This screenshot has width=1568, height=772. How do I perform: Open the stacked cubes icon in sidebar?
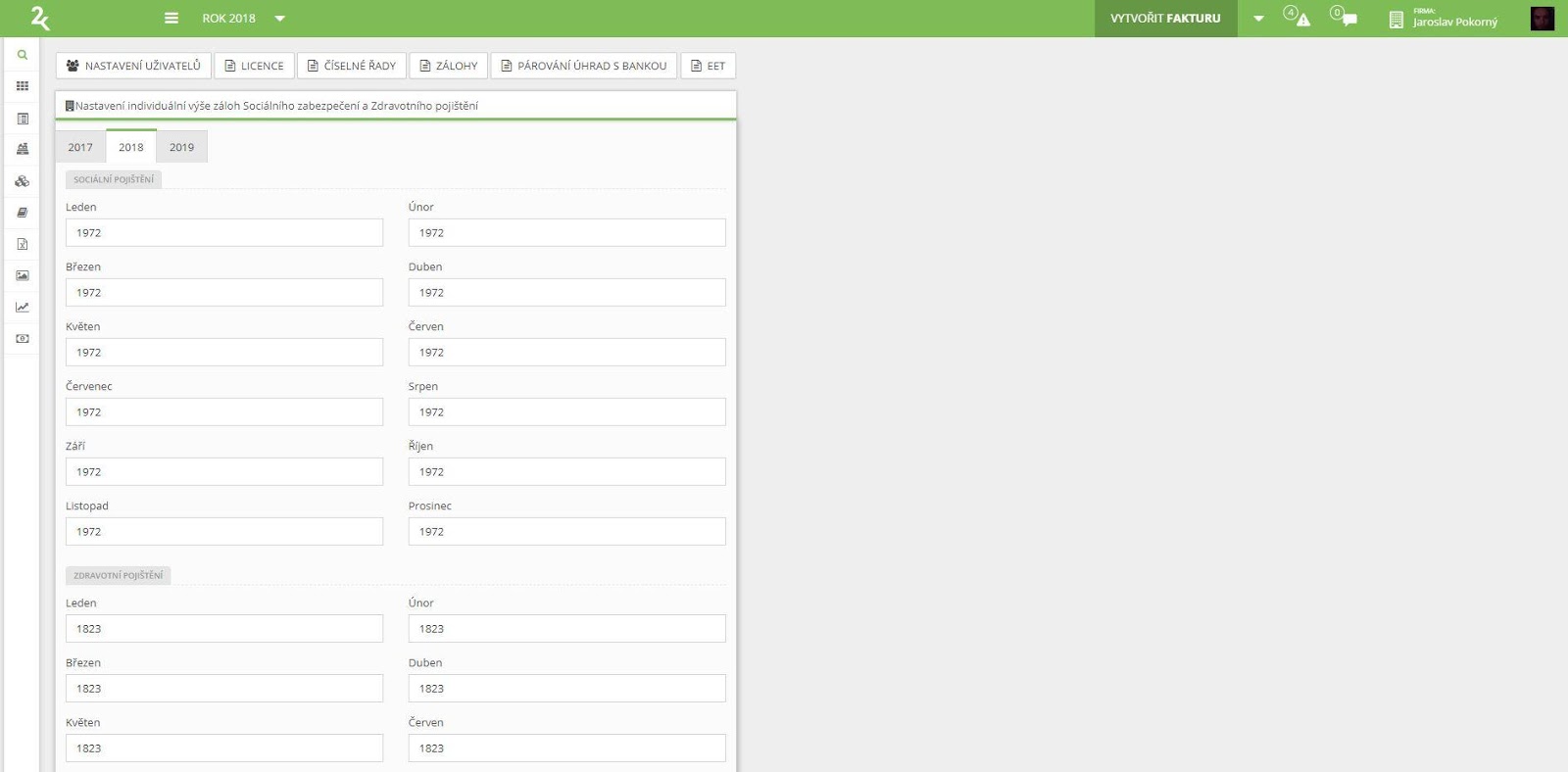(22, 181)
